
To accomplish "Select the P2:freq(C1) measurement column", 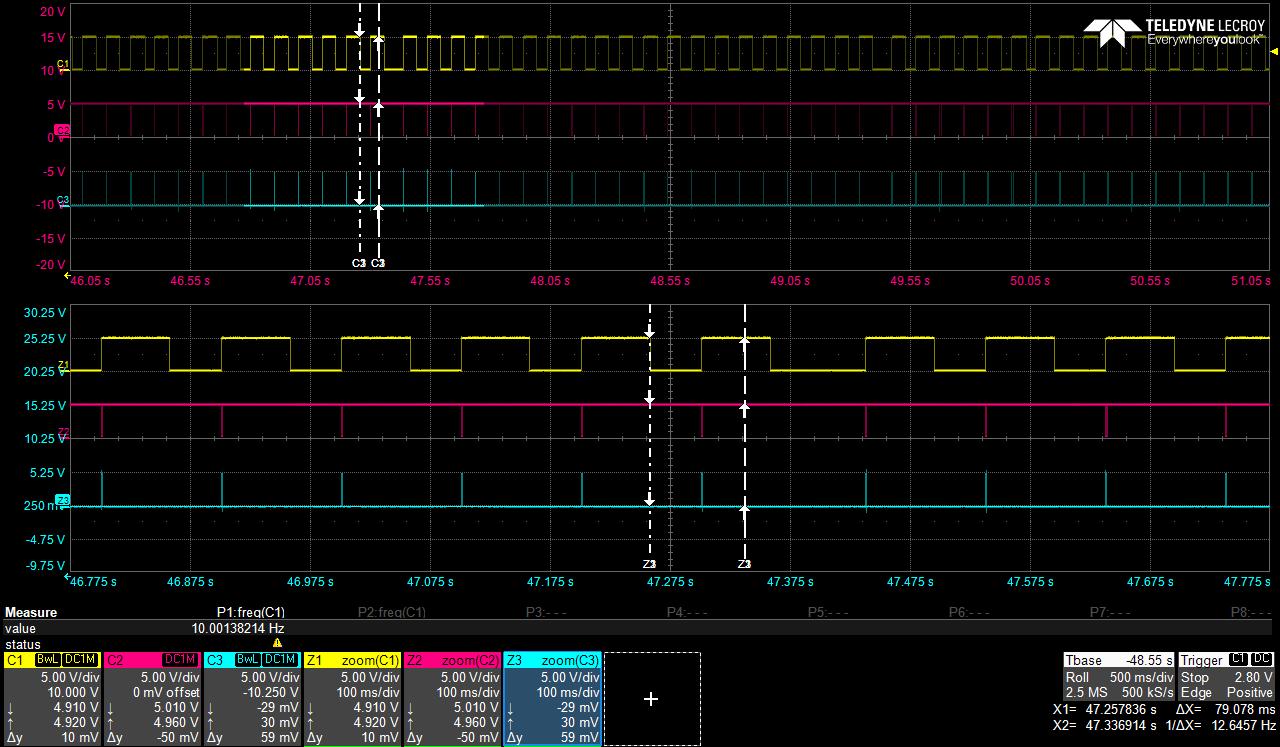I will (x=392, y=612).
